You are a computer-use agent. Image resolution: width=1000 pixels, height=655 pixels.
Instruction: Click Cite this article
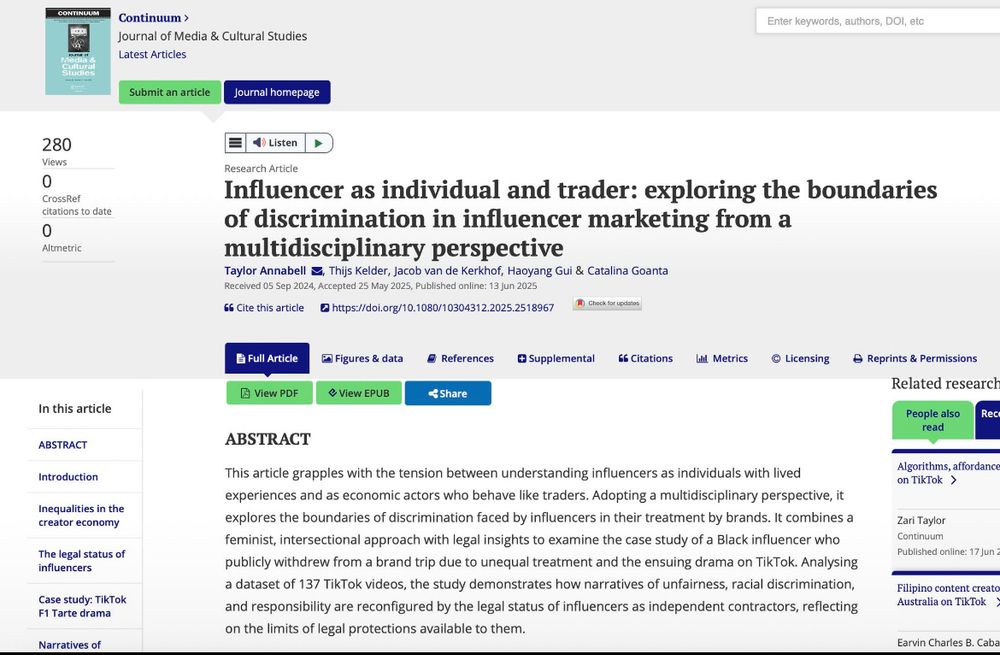pyautogui.click(x=264, y=307)
